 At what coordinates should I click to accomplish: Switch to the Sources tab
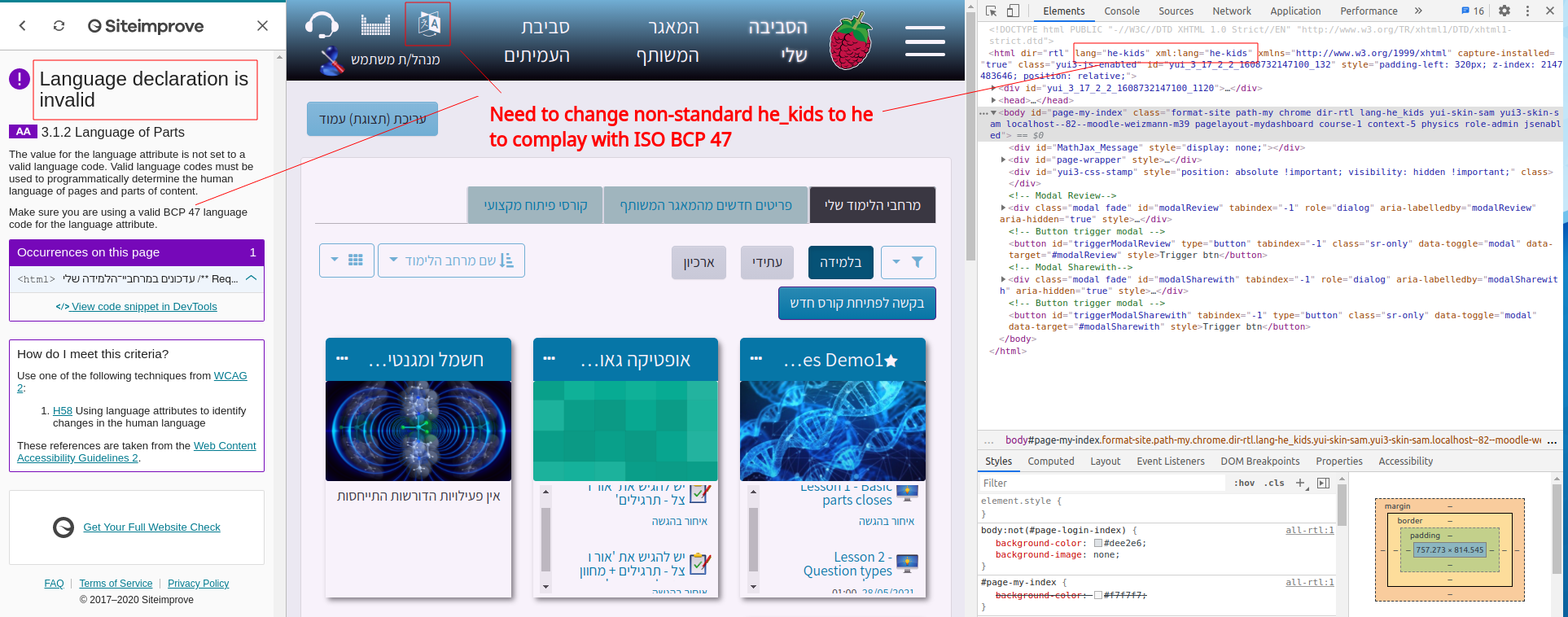(x=1176, y=11)
